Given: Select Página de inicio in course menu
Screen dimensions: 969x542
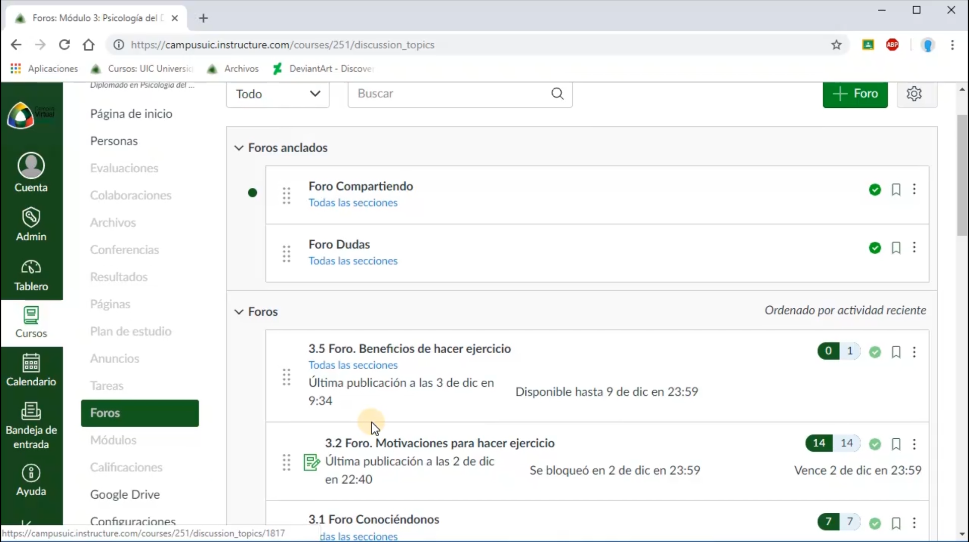Looking at the screenshot, I should pyautogui.click(x=131, y=114).
